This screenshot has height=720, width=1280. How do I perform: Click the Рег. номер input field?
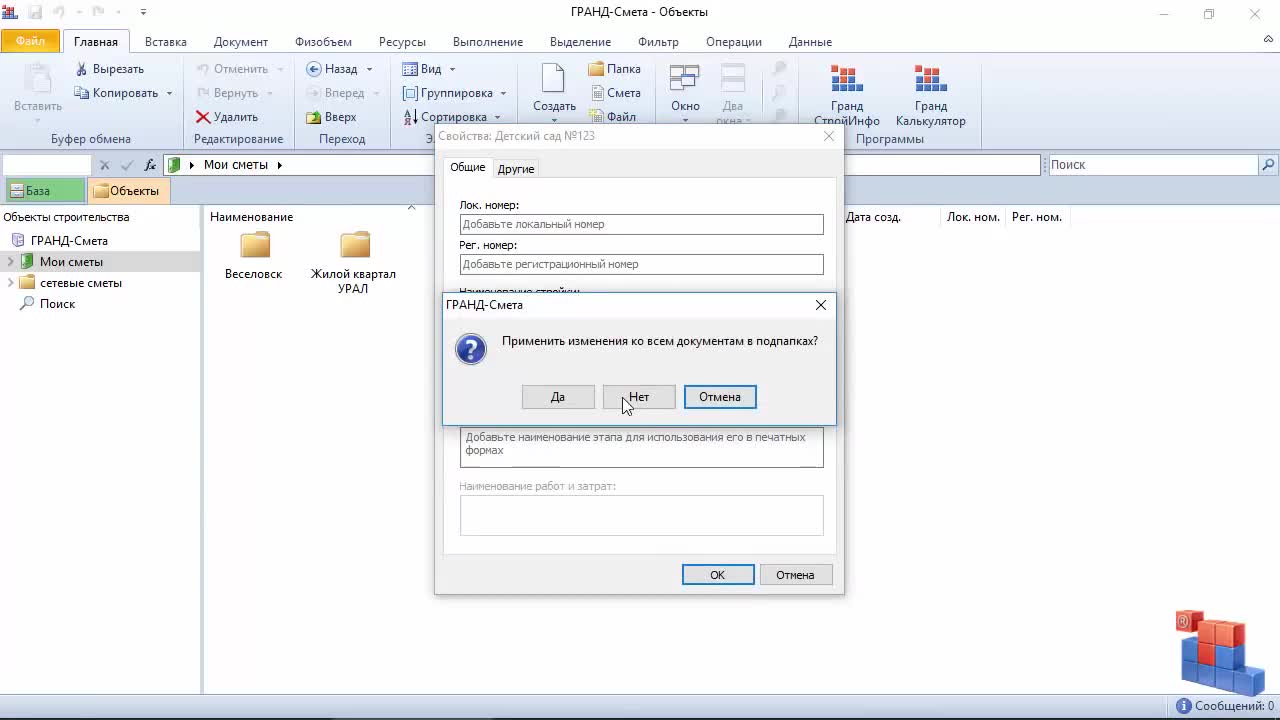click(x=642, y=264)
